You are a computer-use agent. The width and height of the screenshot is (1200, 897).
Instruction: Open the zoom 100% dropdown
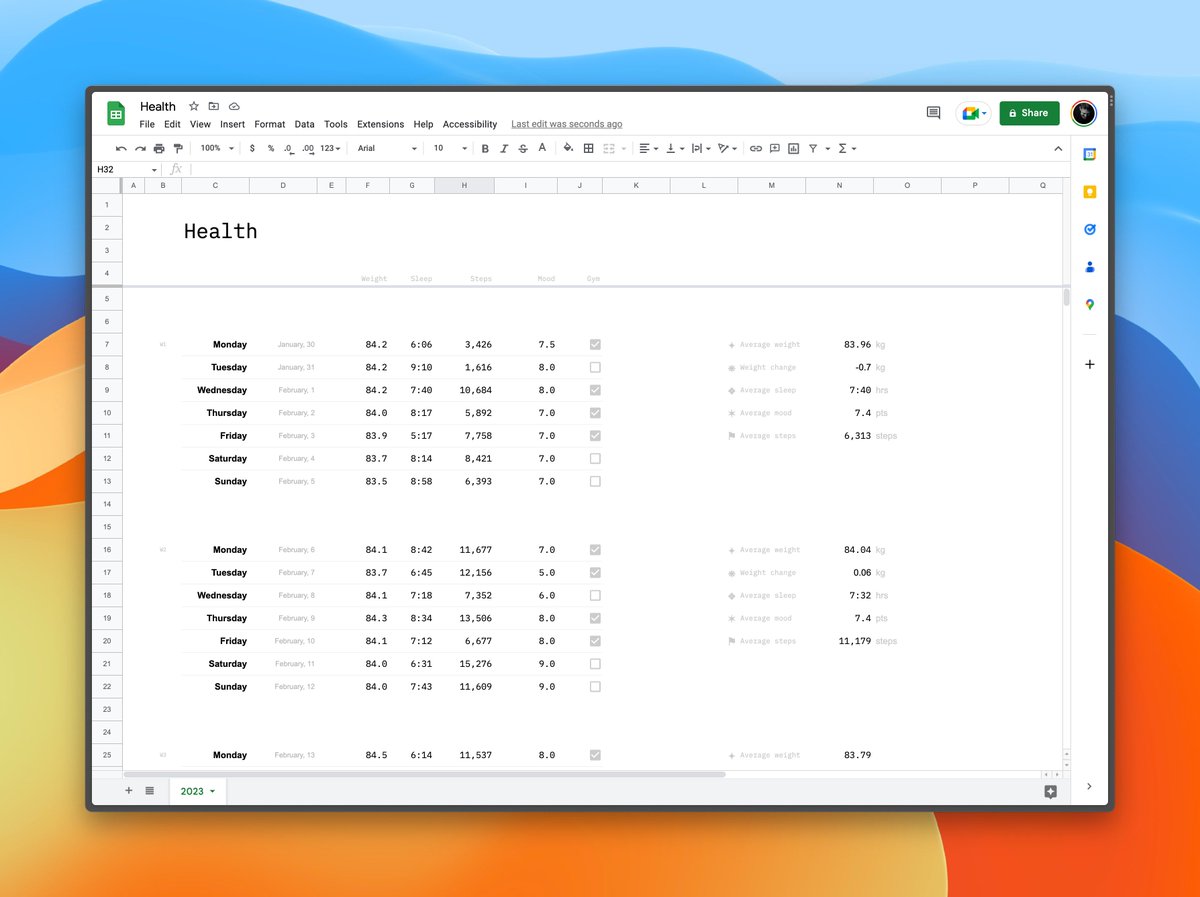[x=217, y=148]
